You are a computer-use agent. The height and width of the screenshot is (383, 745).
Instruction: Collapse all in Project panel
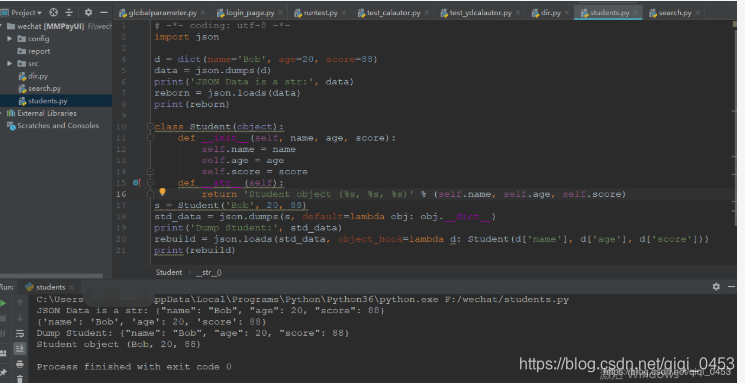pos(69,12)
